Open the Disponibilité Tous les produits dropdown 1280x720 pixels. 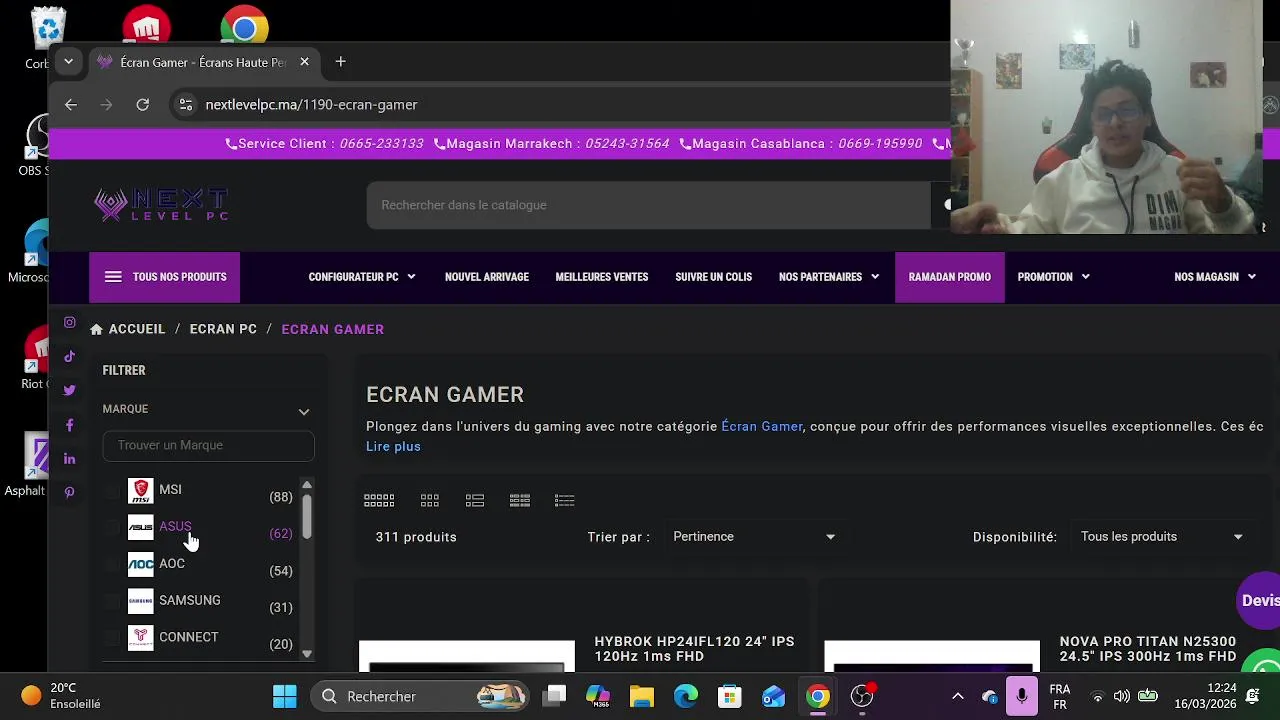coord(1162,537)
